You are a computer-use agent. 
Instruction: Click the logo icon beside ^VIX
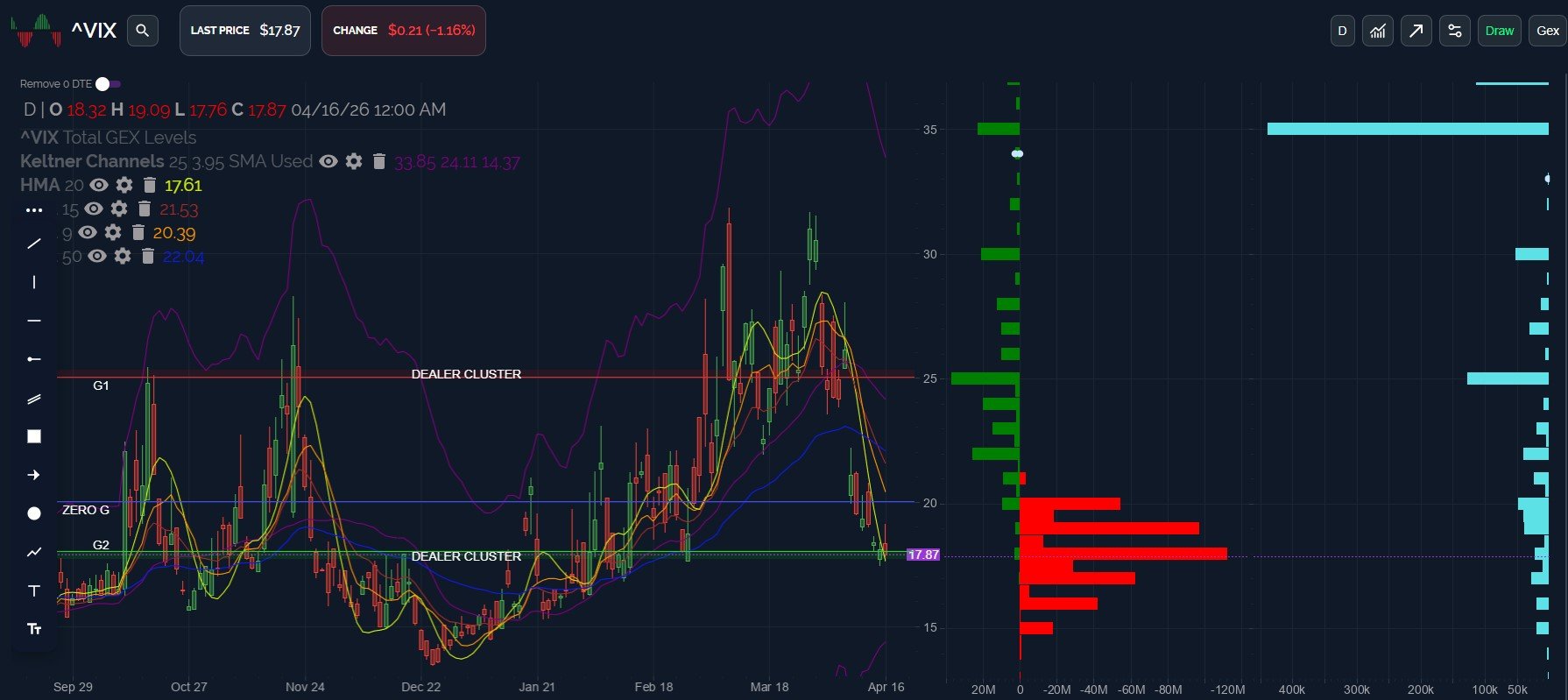coord(36,31)
